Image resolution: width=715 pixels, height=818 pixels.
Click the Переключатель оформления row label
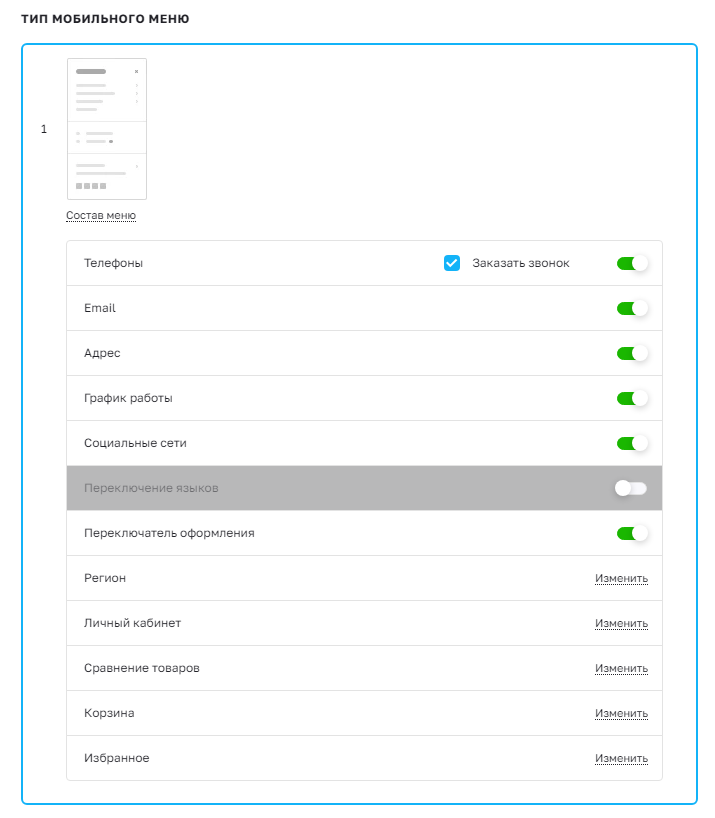(x=169, y=533)
